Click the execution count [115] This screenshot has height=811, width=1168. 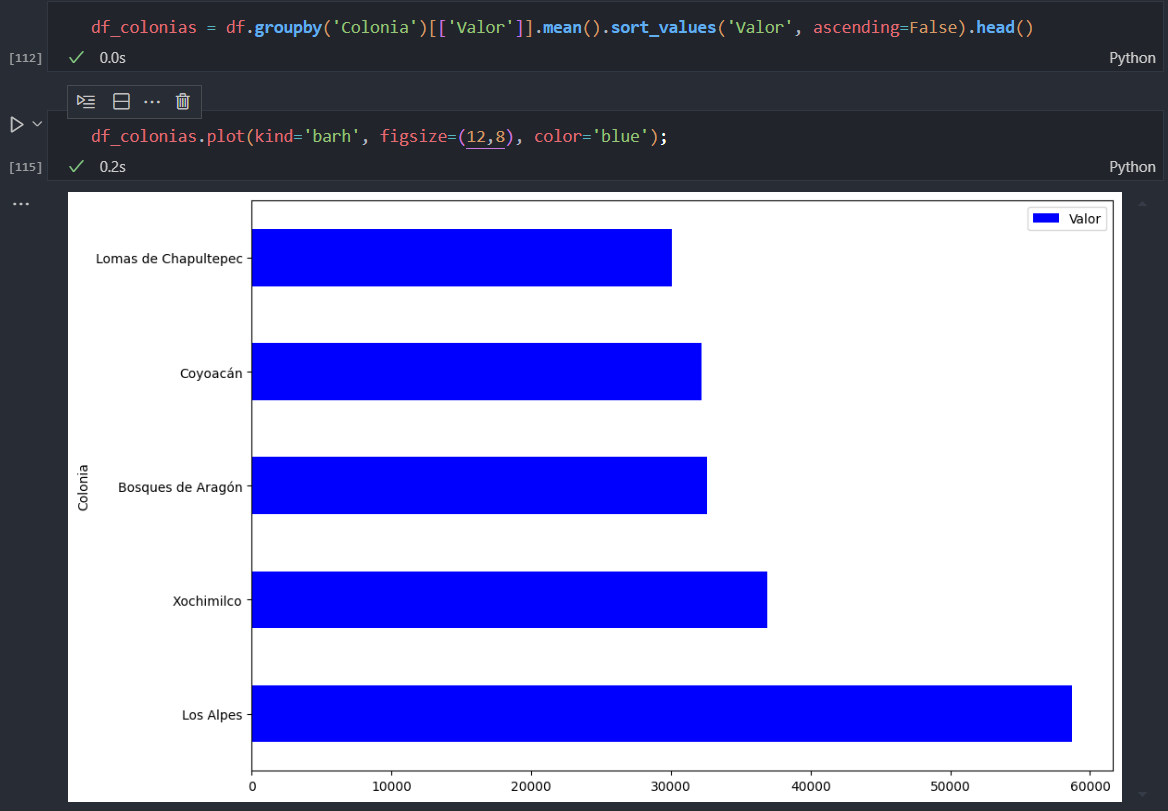(x=25, y=167)
